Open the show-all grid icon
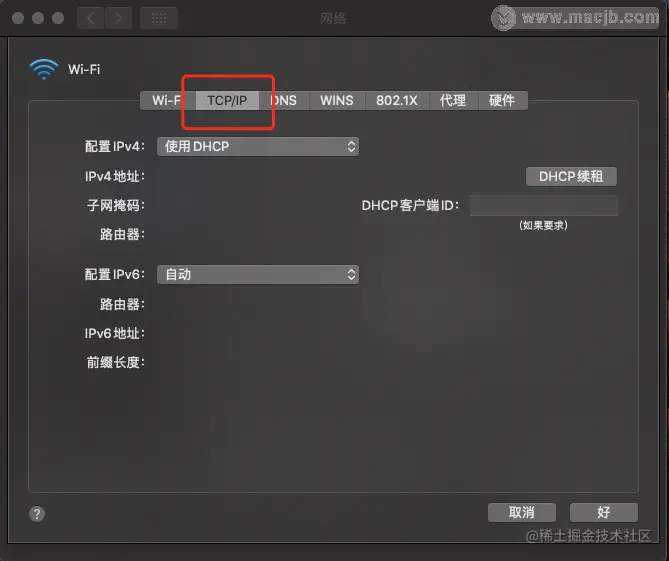Image resolution: width=669 pixels, height=561 pixels. pos(159,18)
